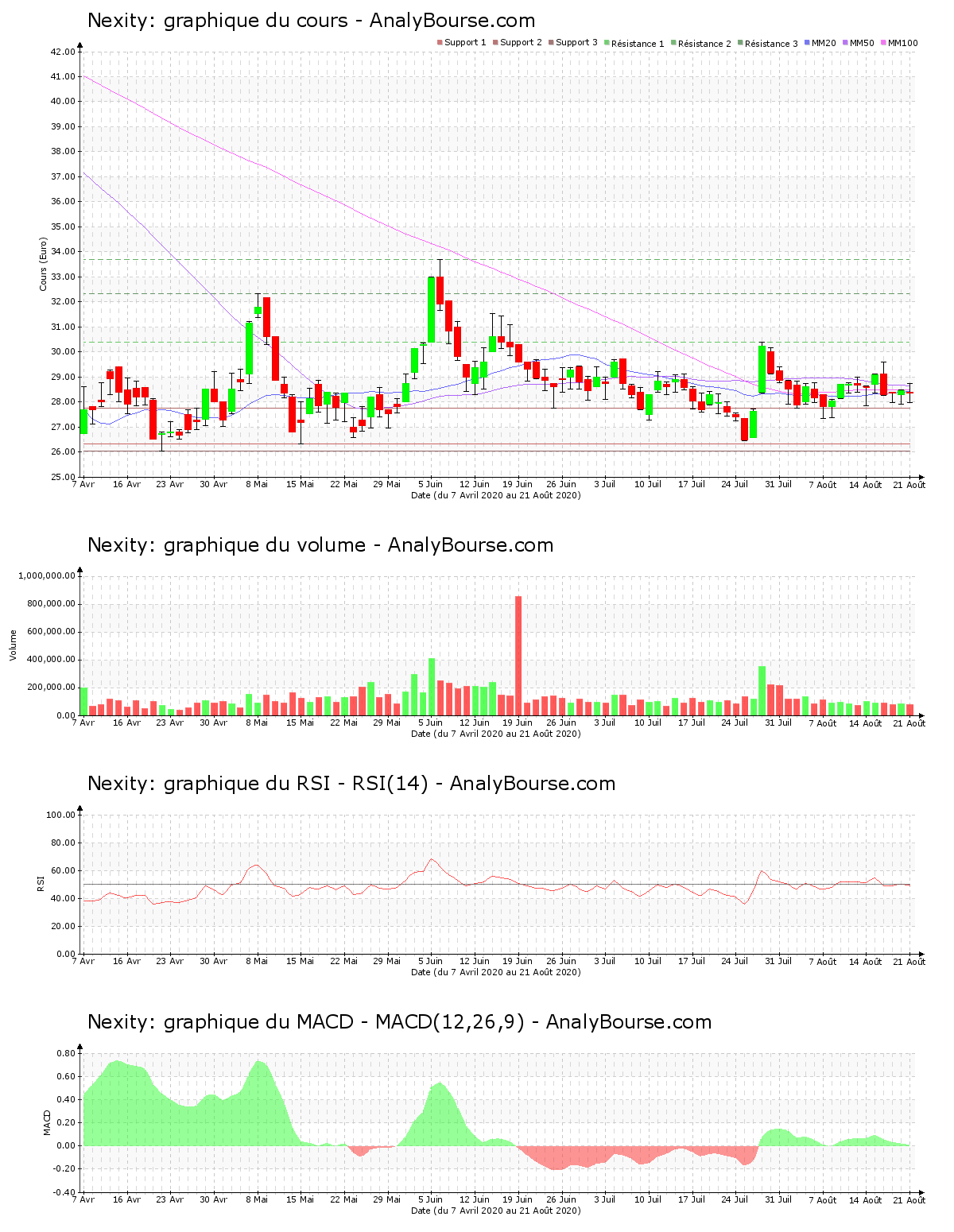
Task: Click the tall green volume bar at 5 Juin
Action: coord(432,687)
